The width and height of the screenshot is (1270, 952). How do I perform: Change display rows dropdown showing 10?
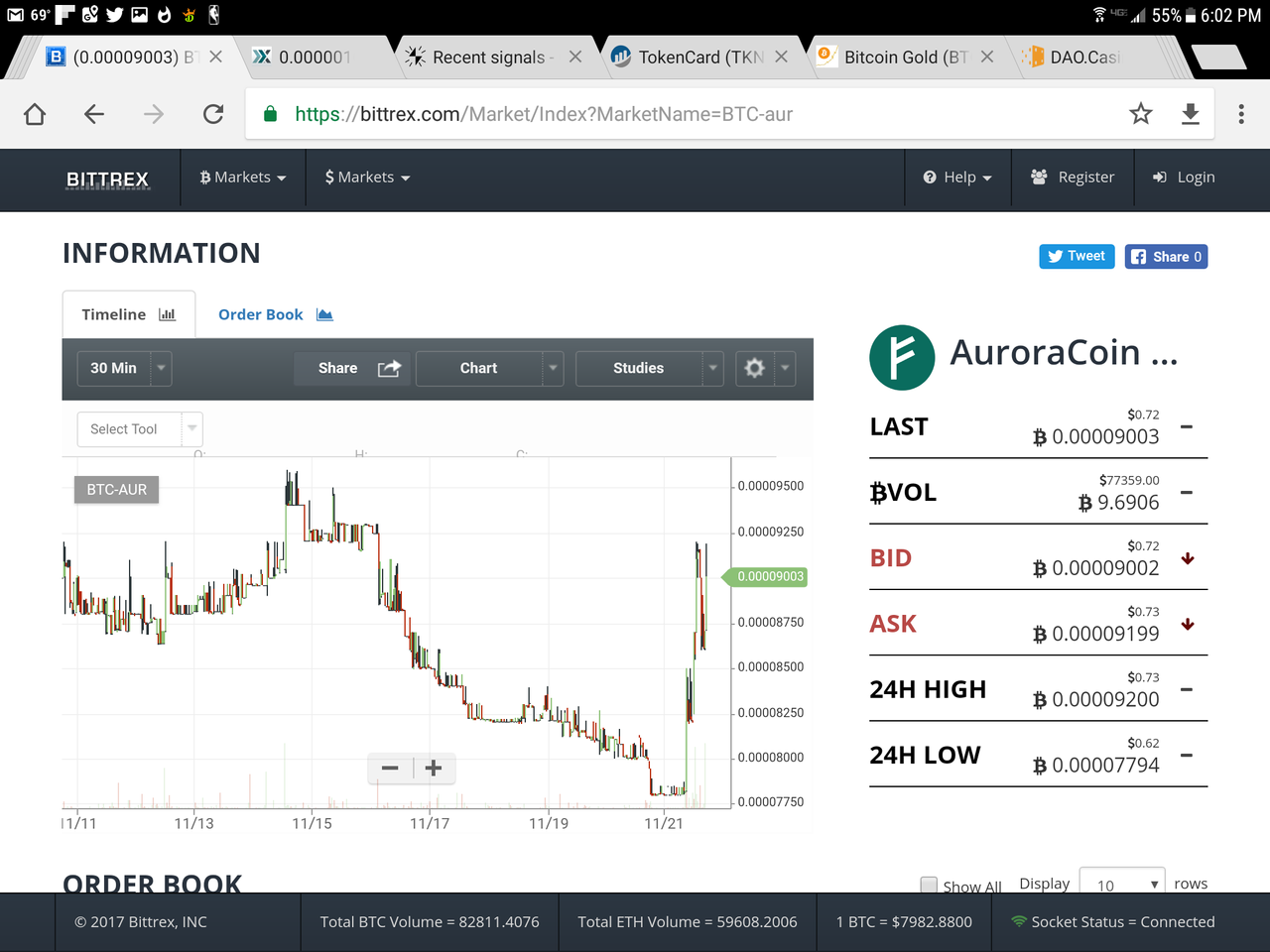pyautogui.click(x=1122, y=883)
